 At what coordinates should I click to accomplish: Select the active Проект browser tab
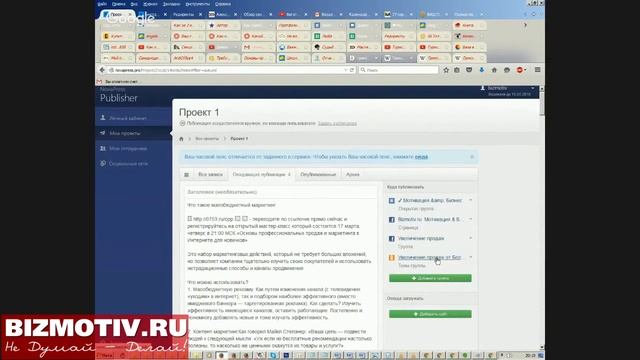click(118, 14)
